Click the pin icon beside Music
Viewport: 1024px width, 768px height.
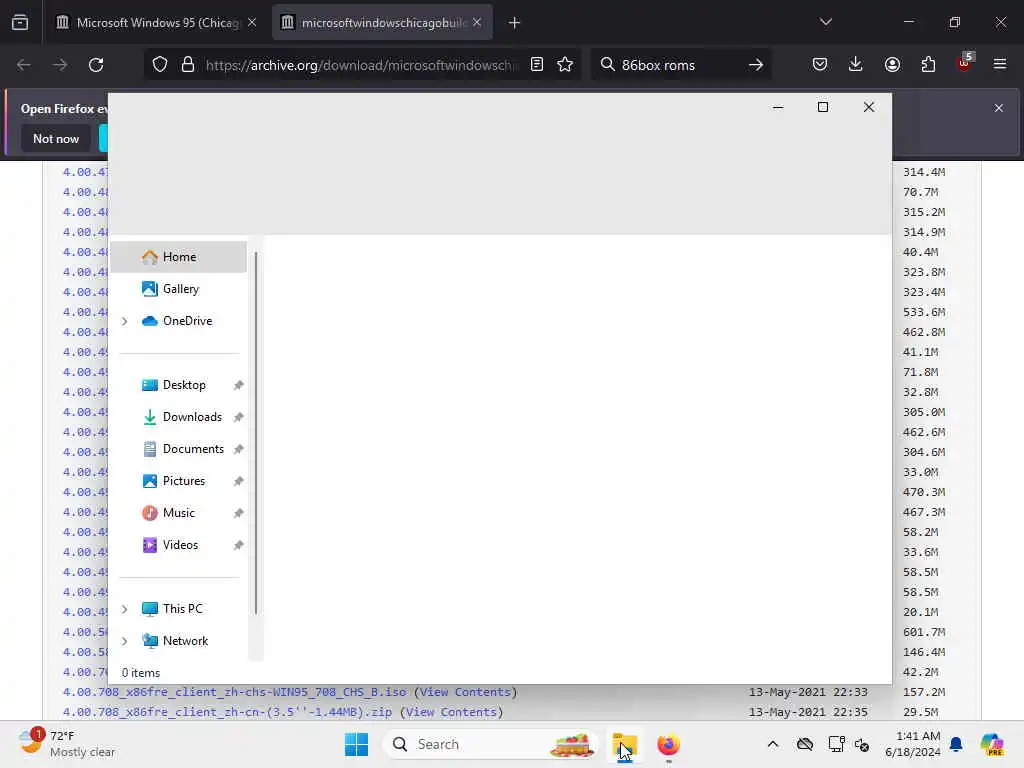(x=238, y=513)
